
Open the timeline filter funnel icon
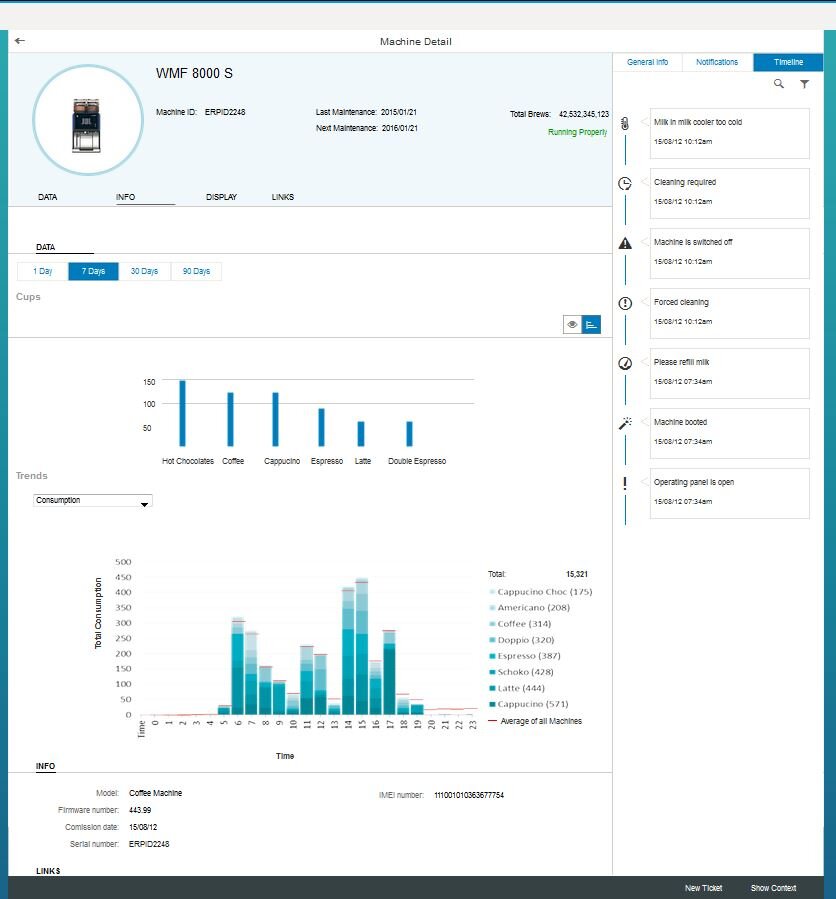(x=804, y=84)
